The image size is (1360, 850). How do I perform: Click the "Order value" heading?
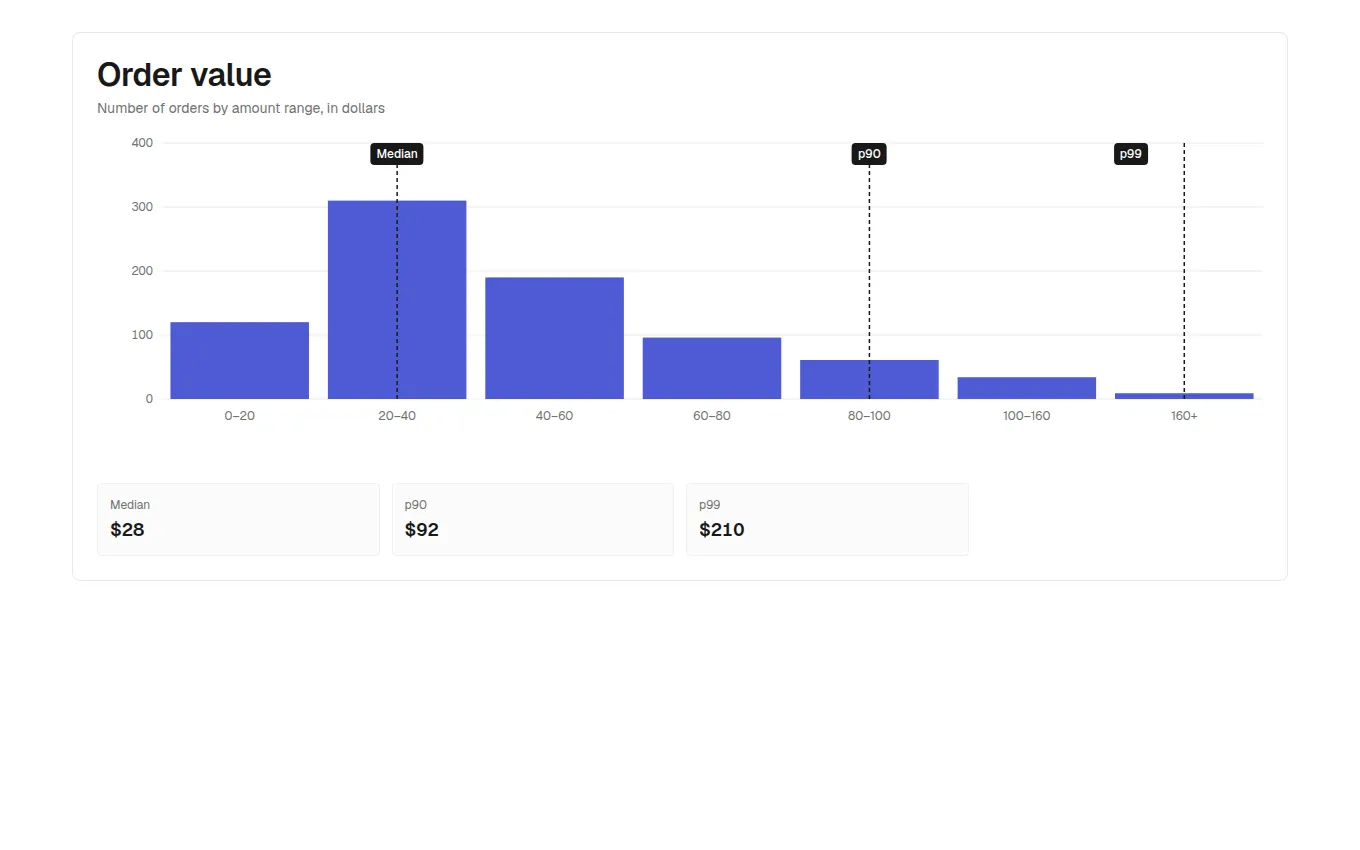[x=184, y=75]
